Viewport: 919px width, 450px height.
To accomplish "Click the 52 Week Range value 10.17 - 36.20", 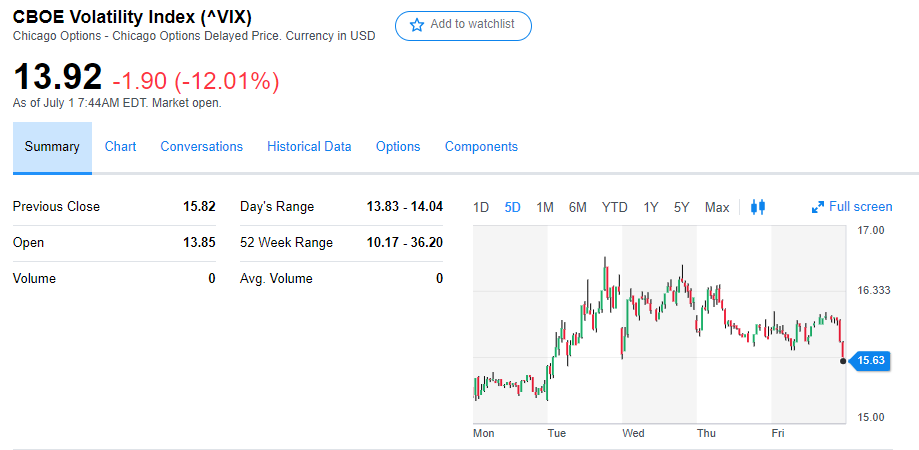I will pyautogui.click(x=405, y=243).
